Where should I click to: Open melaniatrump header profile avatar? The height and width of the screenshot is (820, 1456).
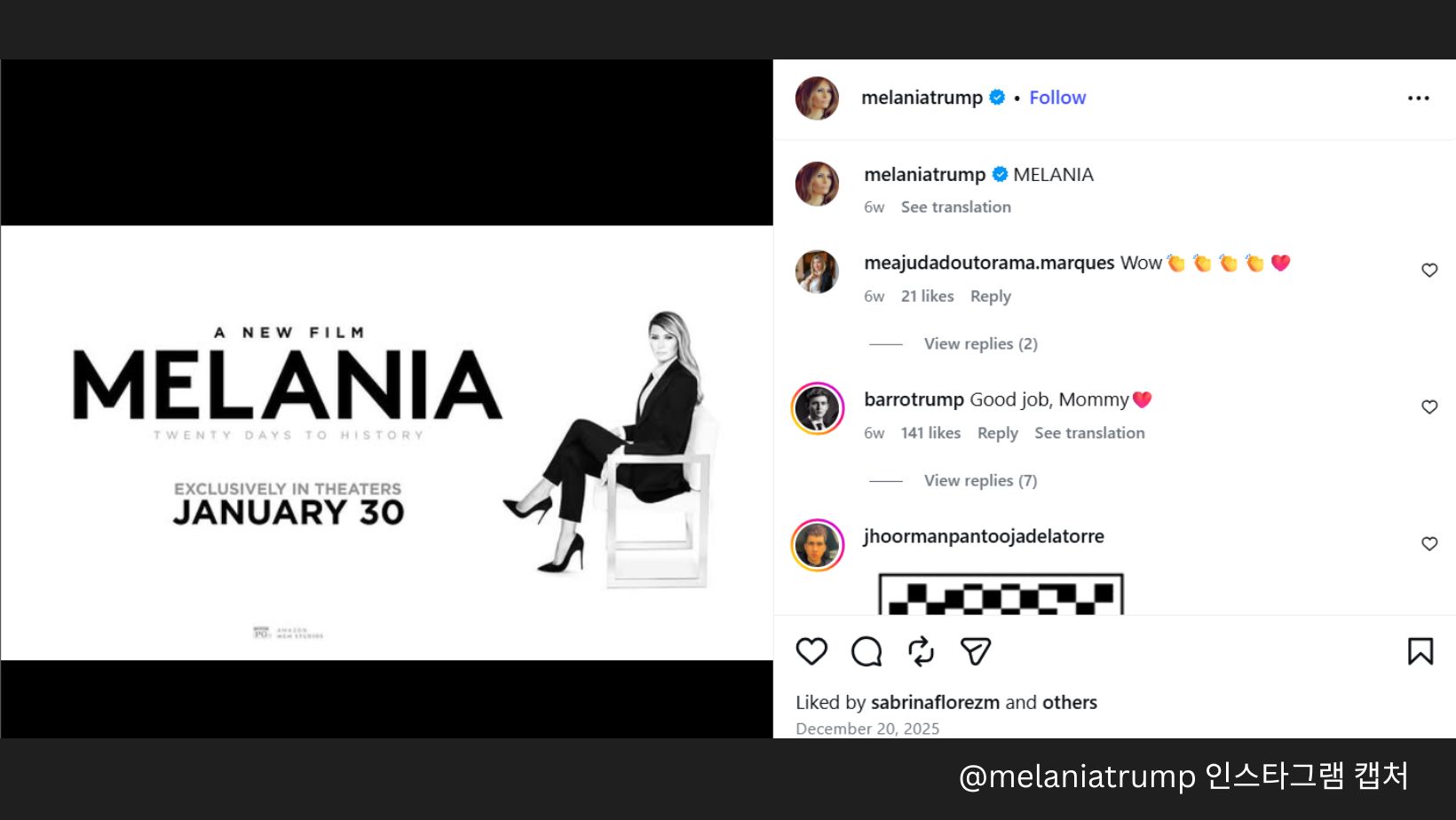(x=817, y=98)
